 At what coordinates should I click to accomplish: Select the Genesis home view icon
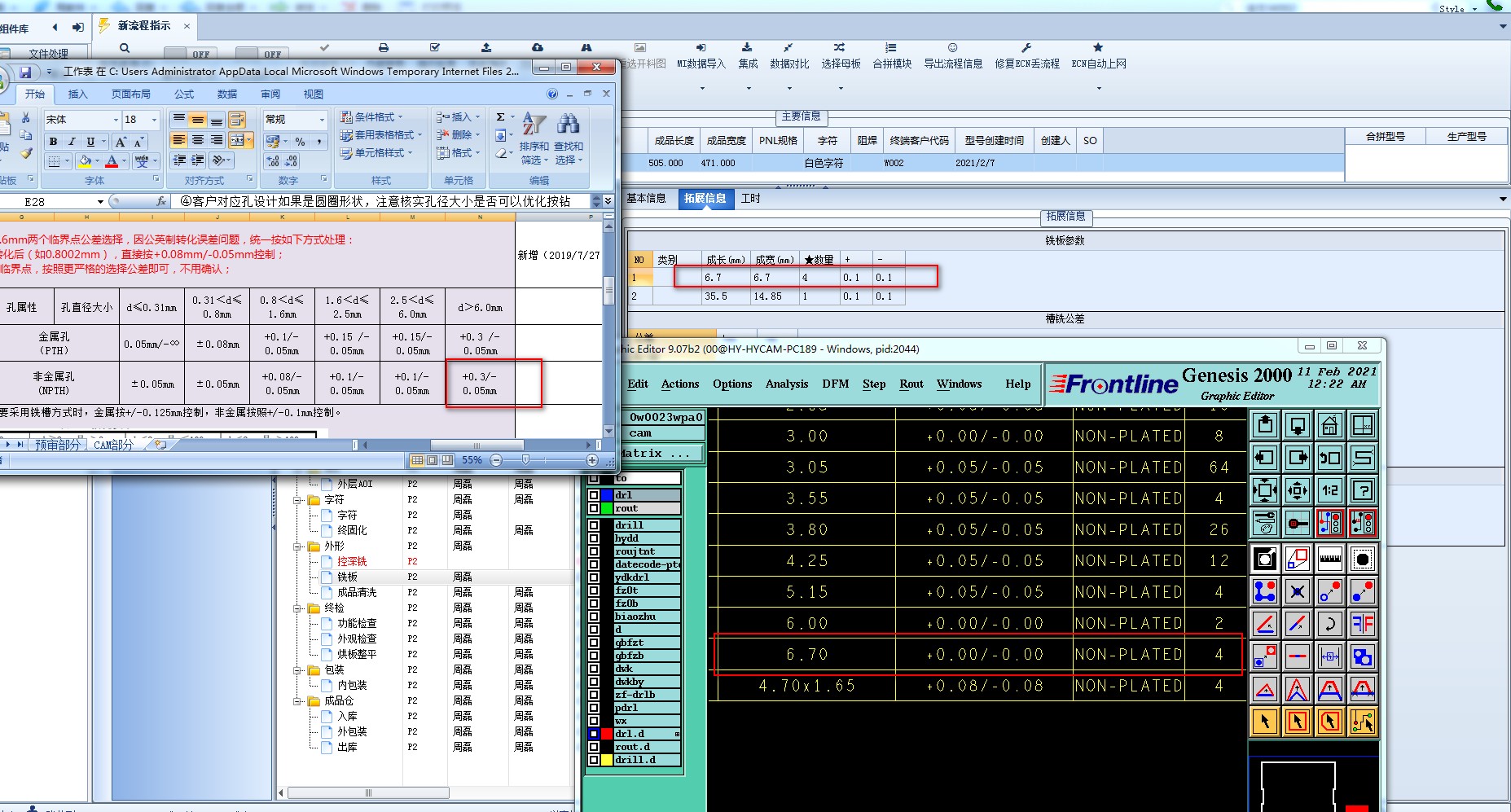coord(1329,425)
